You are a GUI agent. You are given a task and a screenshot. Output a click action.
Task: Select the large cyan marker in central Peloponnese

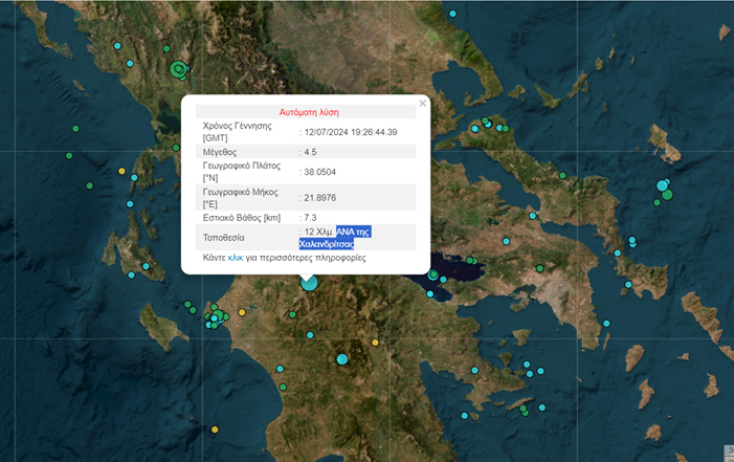pos(342,359)
